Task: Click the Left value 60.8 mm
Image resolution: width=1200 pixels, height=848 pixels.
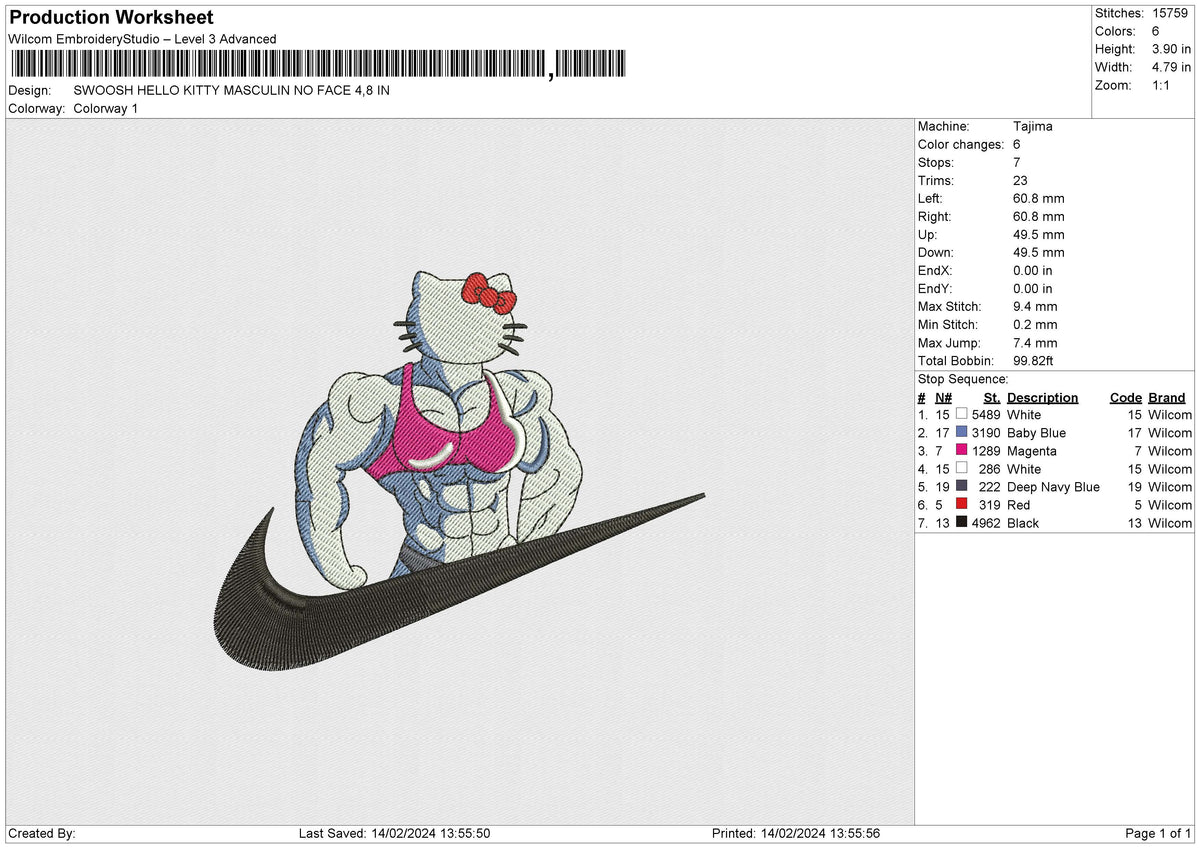Action: 1039,198
